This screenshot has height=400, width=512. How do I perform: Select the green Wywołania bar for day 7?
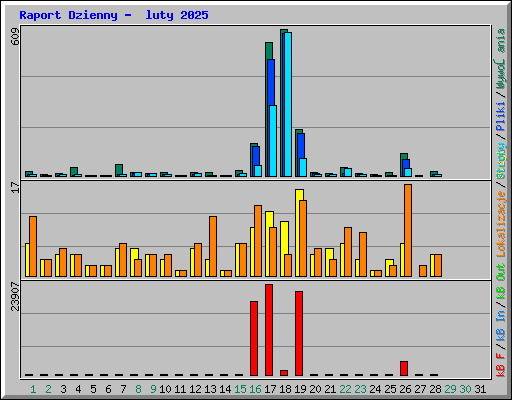119,169
